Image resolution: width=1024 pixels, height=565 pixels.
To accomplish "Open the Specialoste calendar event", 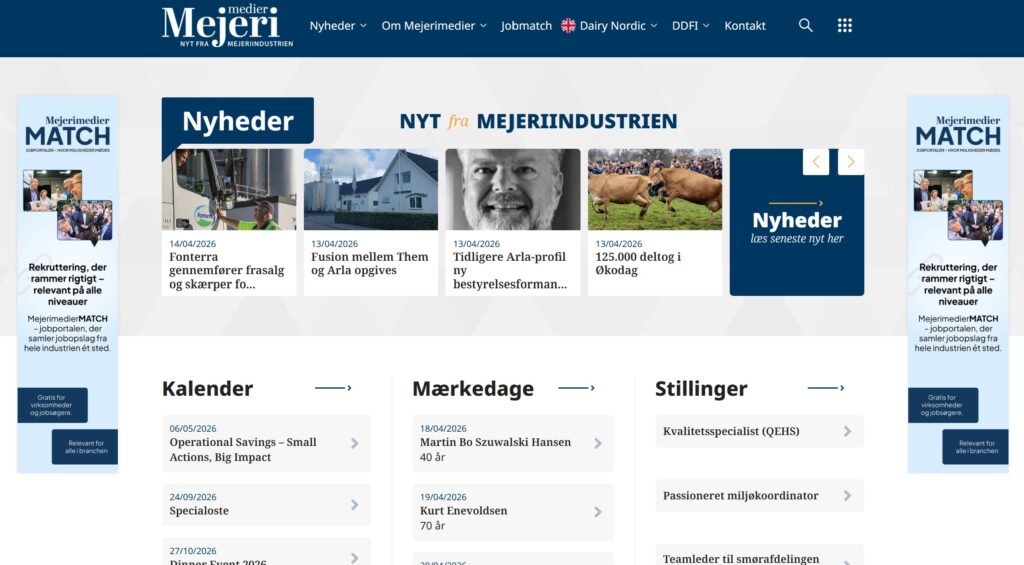I will point(266,505).
